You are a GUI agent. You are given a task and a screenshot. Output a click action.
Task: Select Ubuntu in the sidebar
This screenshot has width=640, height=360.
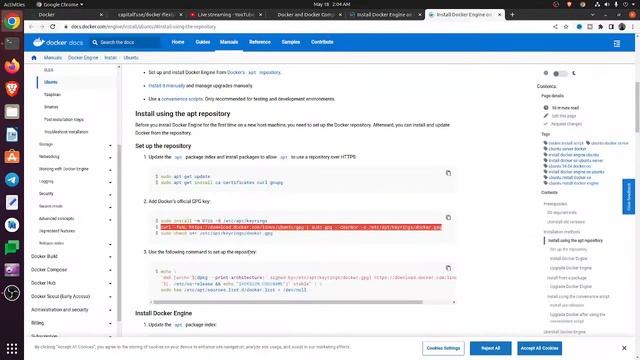pos(51,82)
